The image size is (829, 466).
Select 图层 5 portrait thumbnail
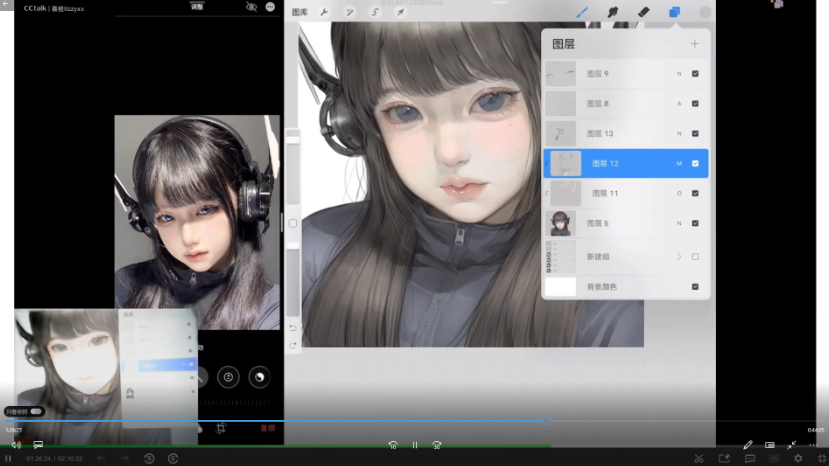pos(560,223)
